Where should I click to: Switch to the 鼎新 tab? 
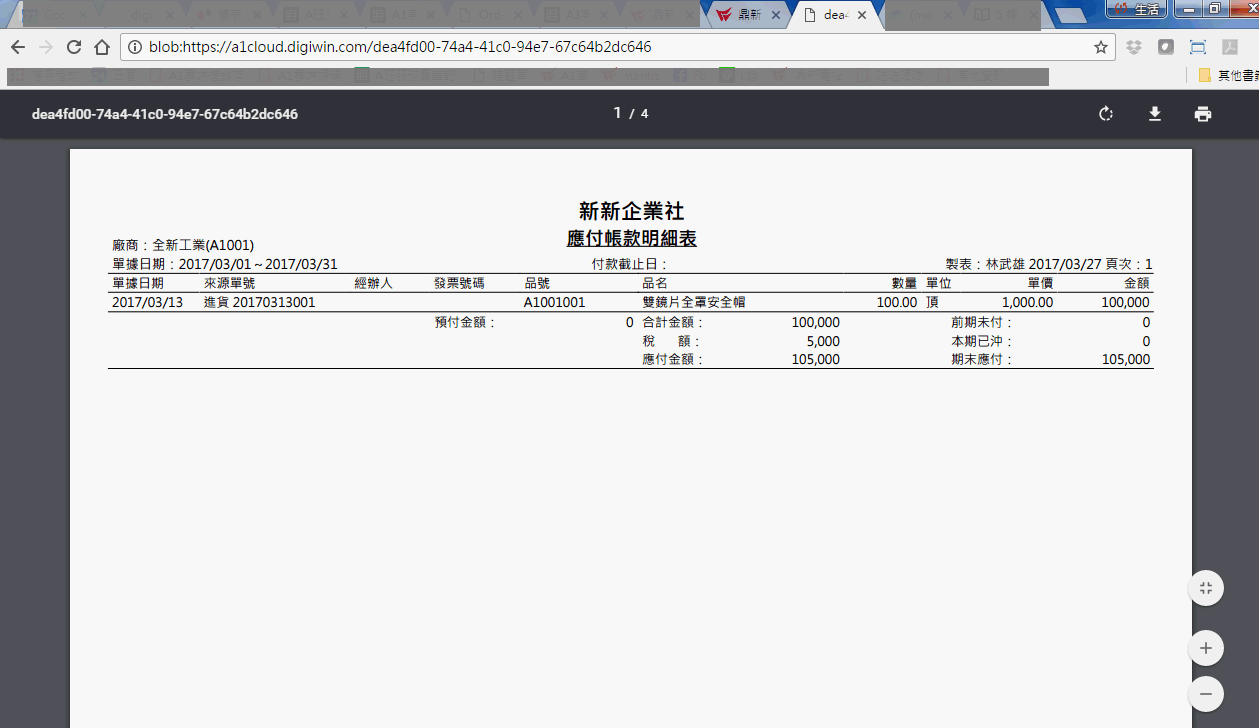(748, 15)
